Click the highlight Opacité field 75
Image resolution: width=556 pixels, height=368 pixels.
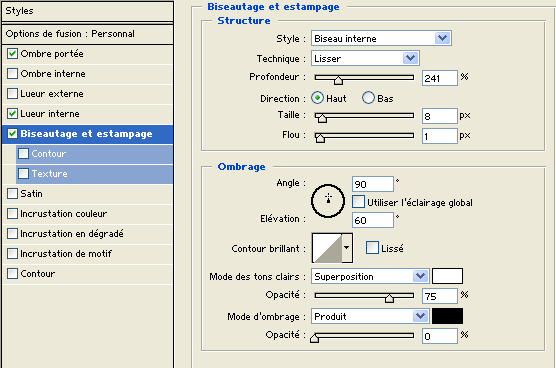(440, 296)
